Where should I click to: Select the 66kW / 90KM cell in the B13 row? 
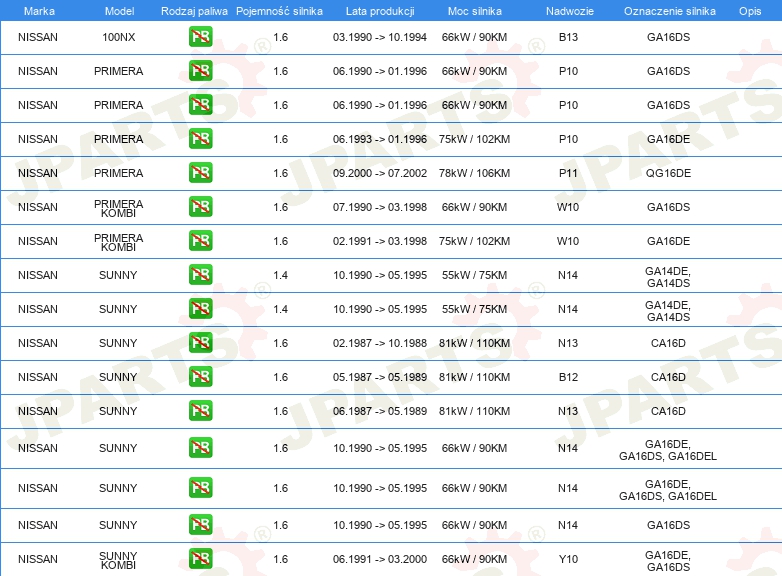pos(474,37)
